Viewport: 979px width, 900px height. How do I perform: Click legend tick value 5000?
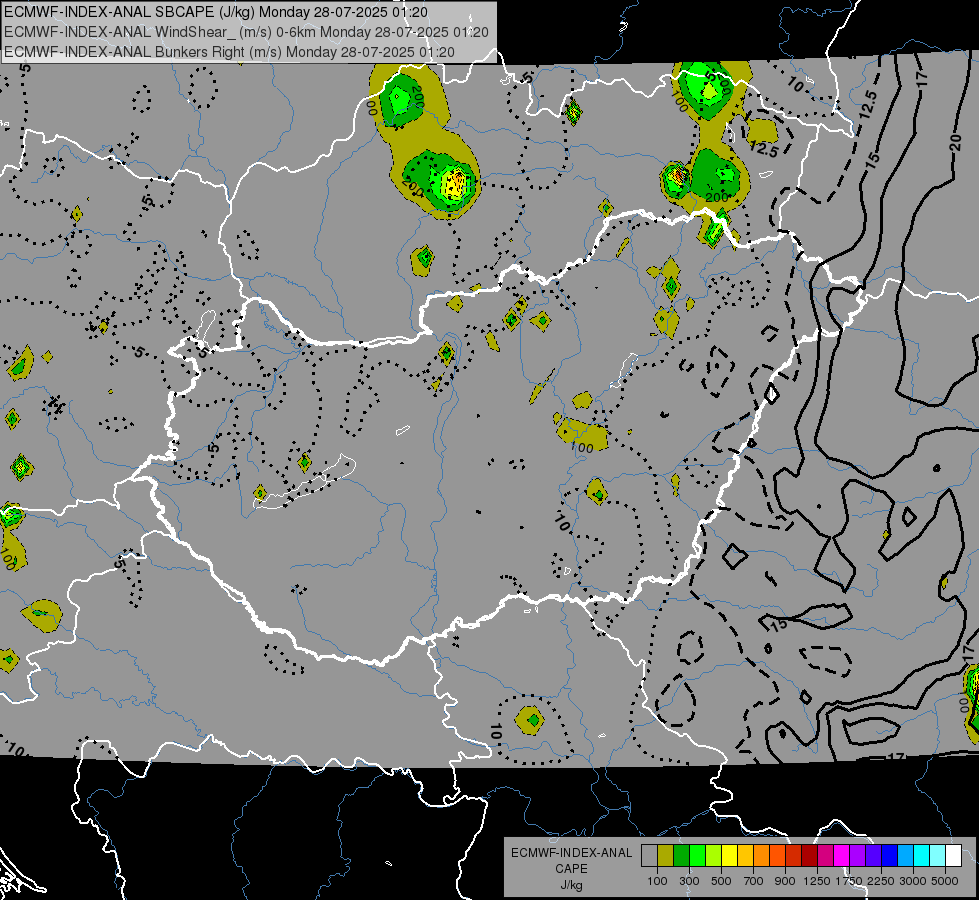coord(945,881)
